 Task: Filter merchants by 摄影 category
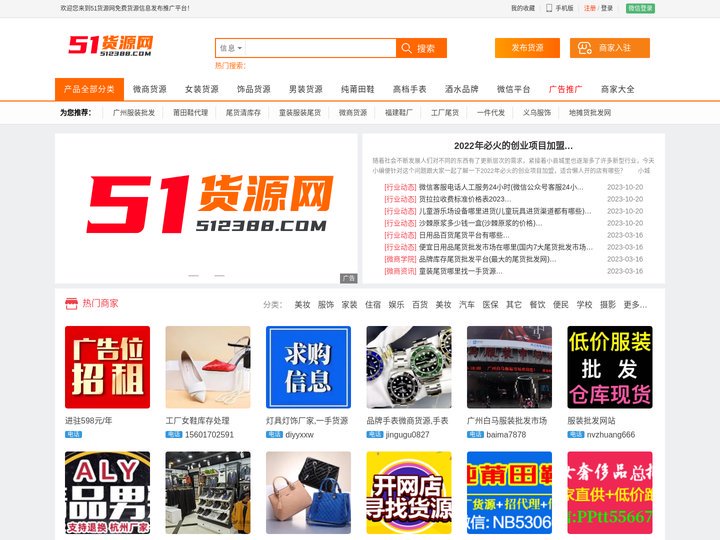tap(608, 304)
